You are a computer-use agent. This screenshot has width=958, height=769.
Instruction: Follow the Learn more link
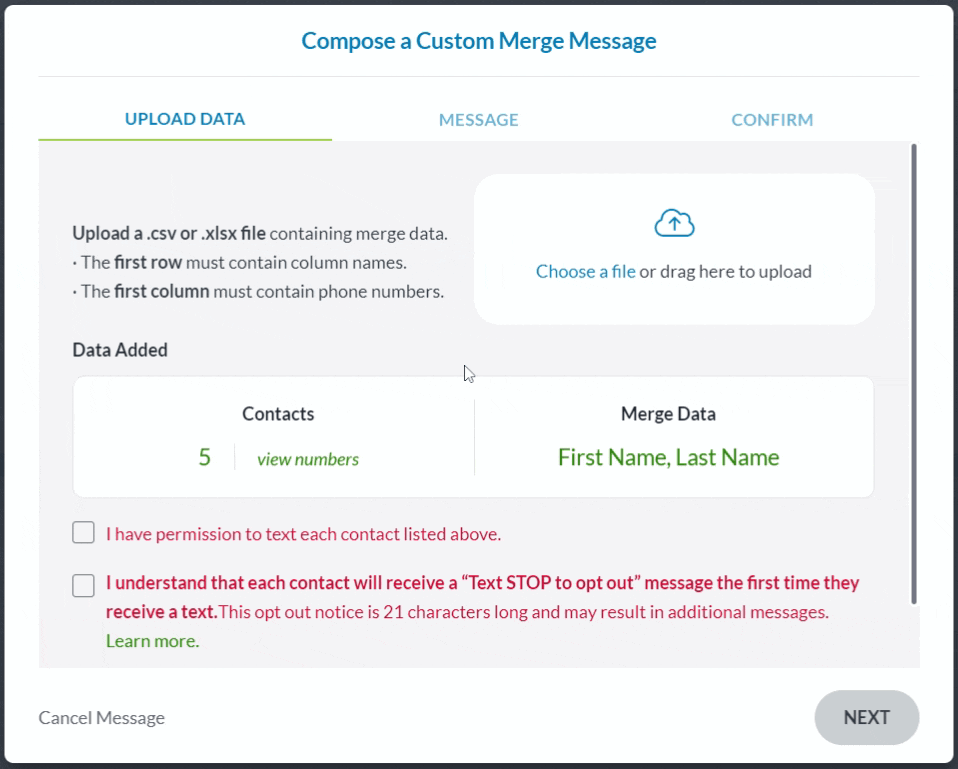pyautogui.click(x=152, y=641)
